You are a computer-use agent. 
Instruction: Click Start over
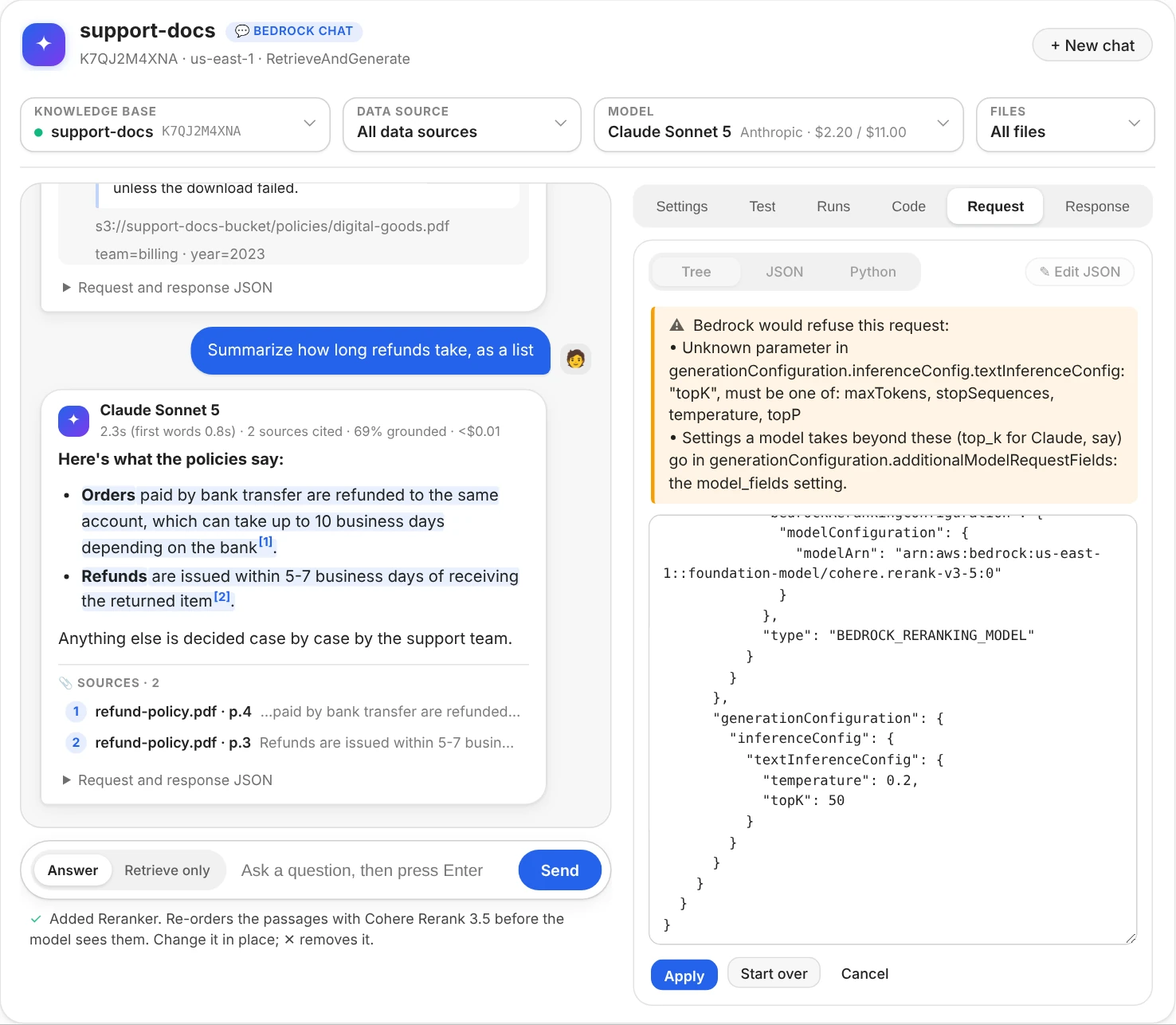tap(774, 974)
